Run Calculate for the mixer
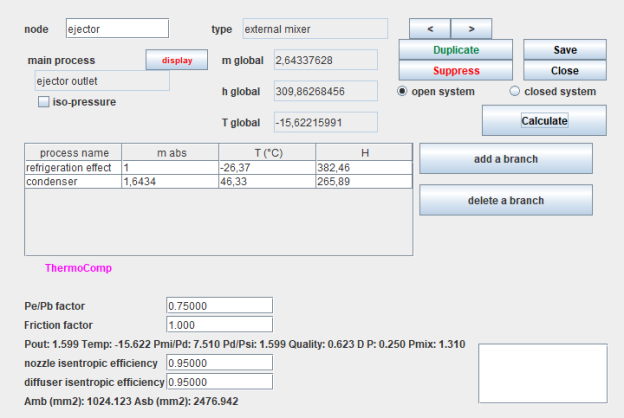 544,121
